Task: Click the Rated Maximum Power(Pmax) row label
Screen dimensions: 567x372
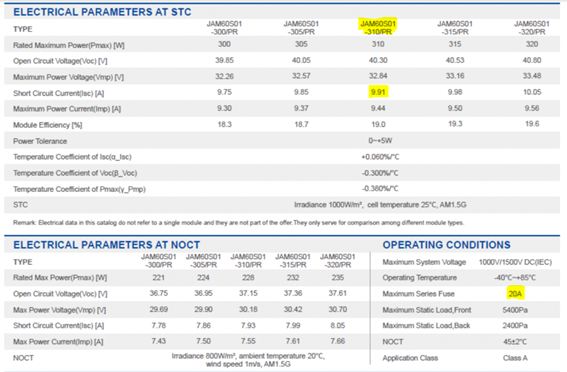Action: [69, 45]
